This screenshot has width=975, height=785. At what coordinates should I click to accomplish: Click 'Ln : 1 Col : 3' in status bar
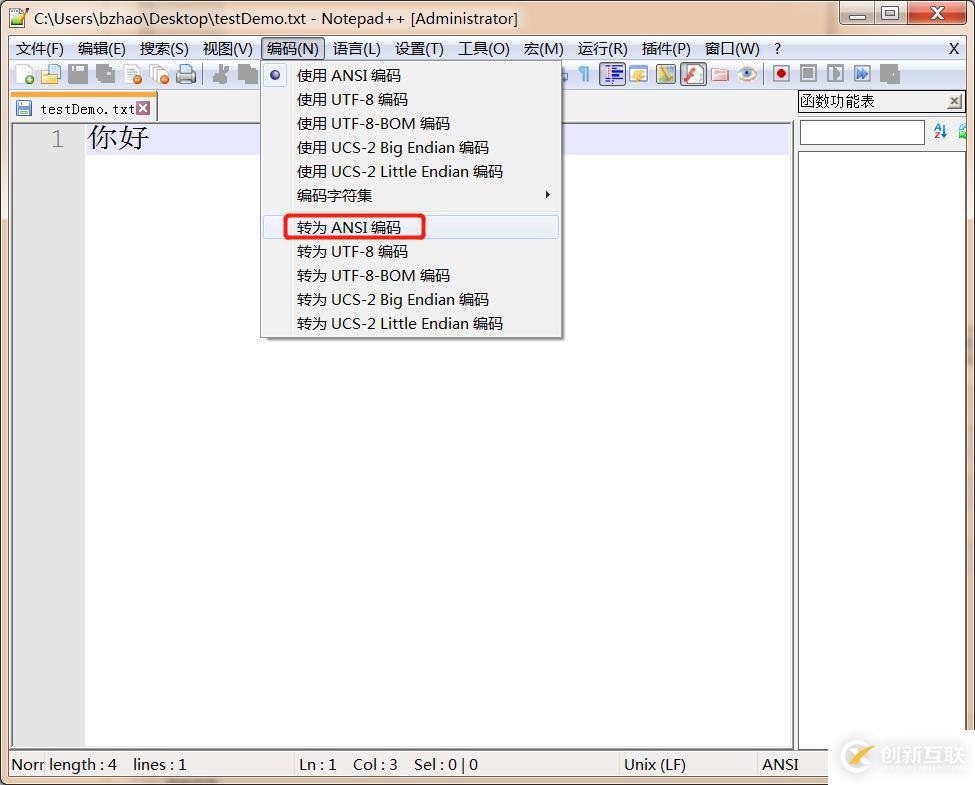pyautogui.click(x=348, y=764)
